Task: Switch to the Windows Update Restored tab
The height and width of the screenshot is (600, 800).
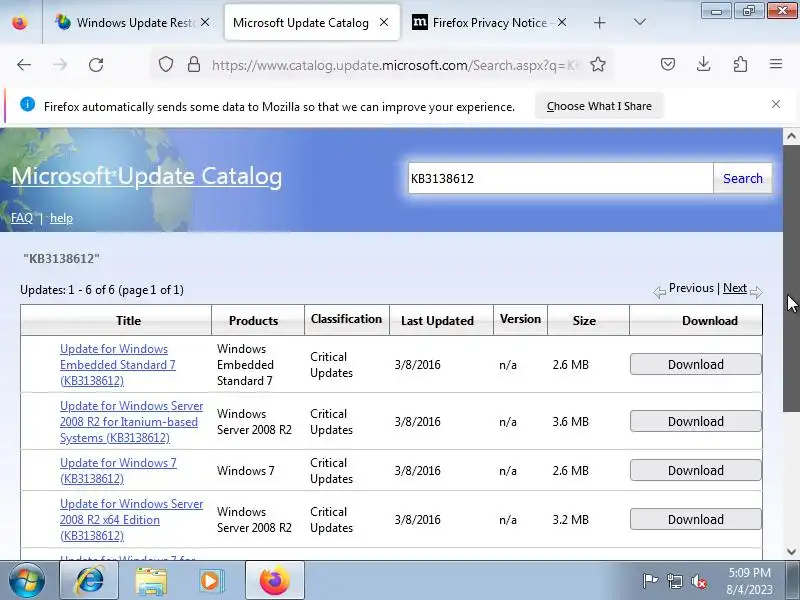Action: point(133,22)
